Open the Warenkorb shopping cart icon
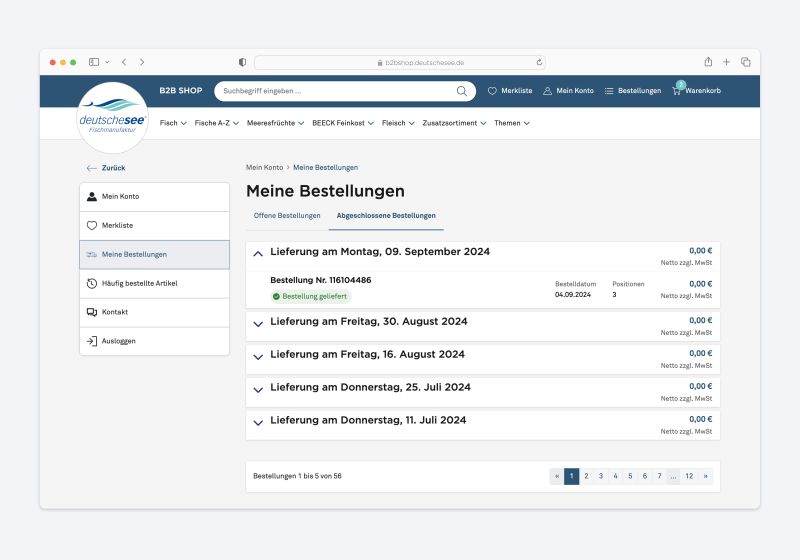The height and width of the screenshot is (560, 800). (677, 91)
